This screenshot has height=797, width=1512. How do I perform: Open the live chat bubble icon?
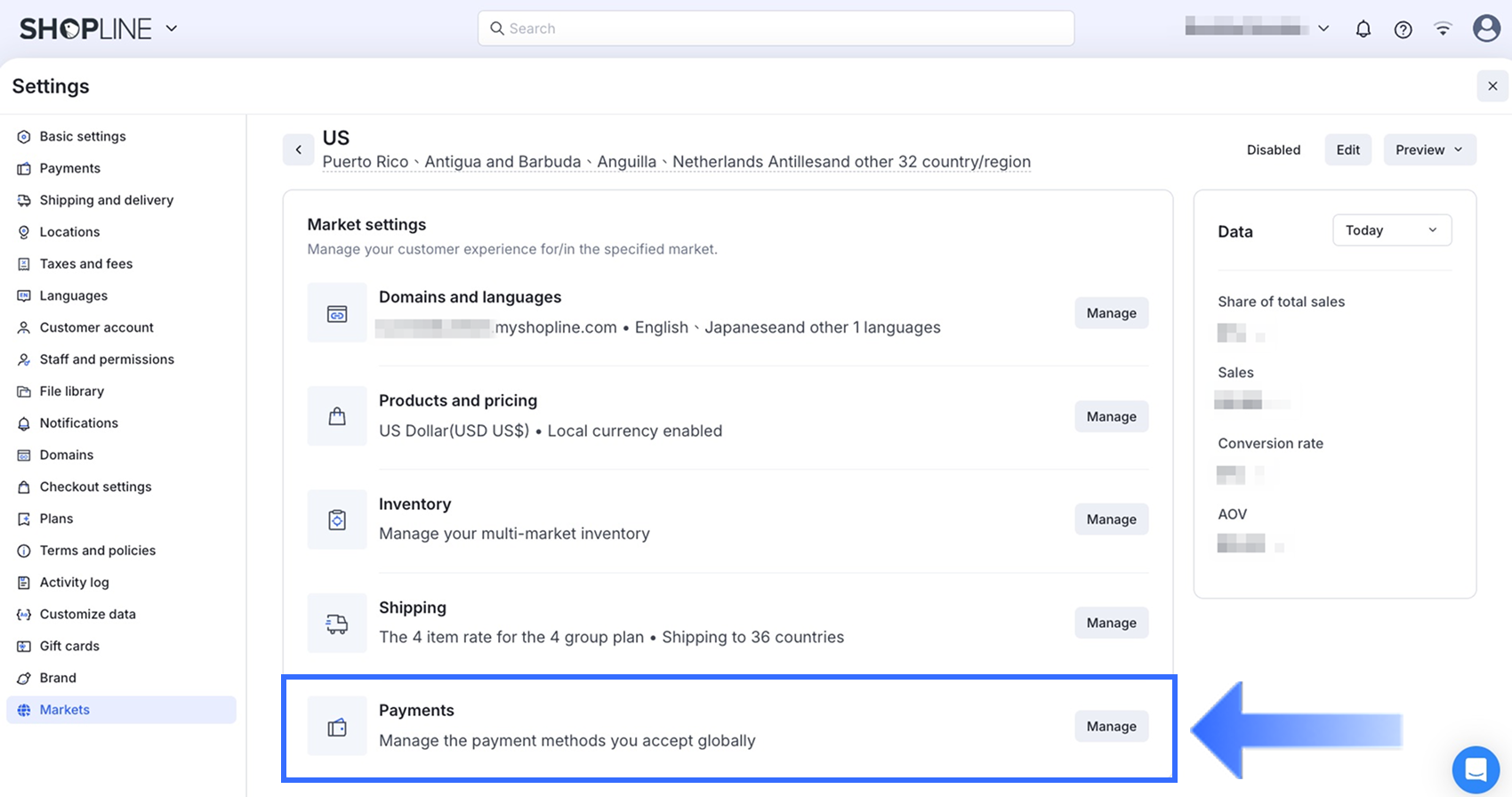(x=1476, y=769)
